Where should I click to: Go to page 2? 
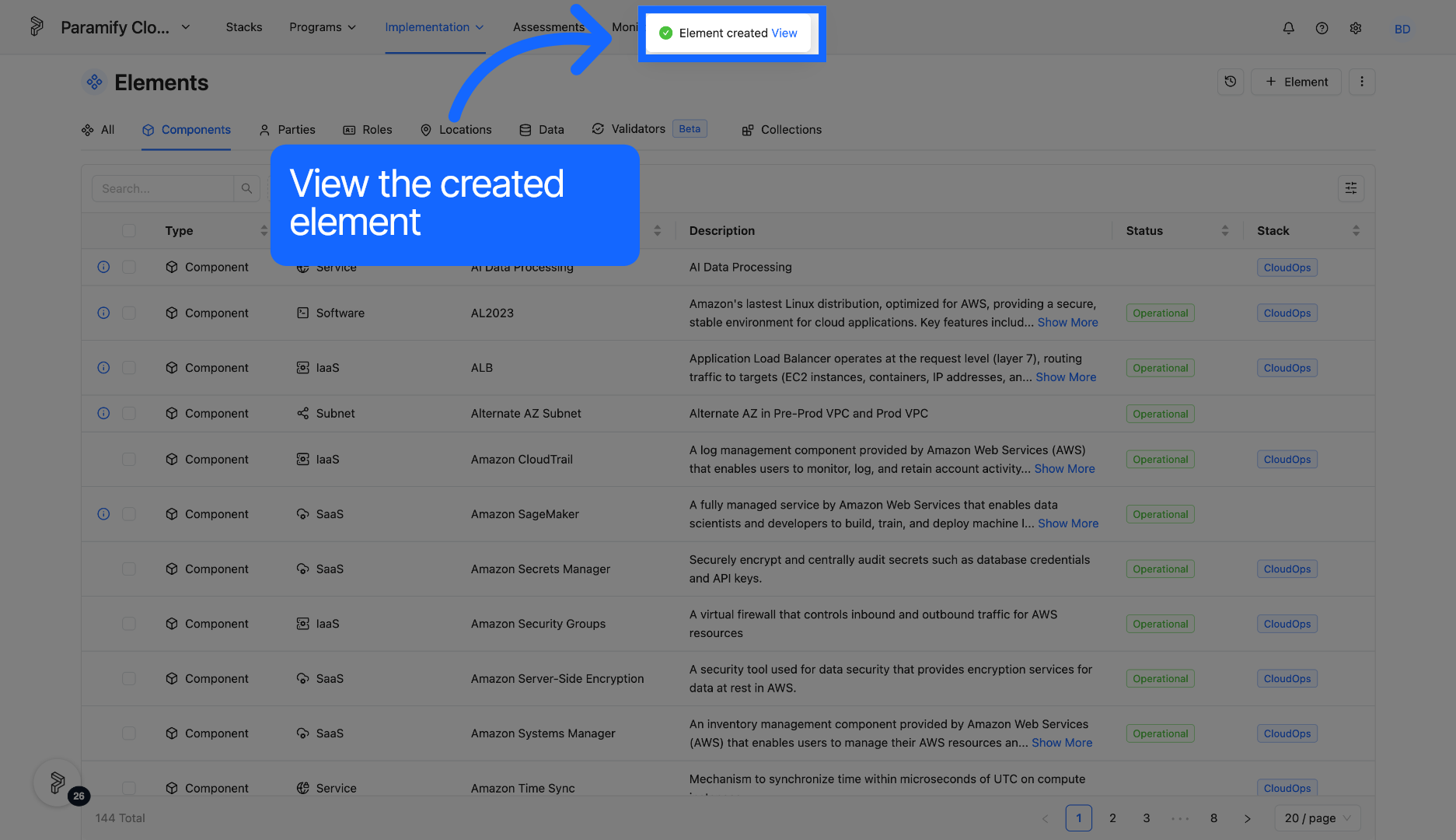click(x=1112, y=818)
